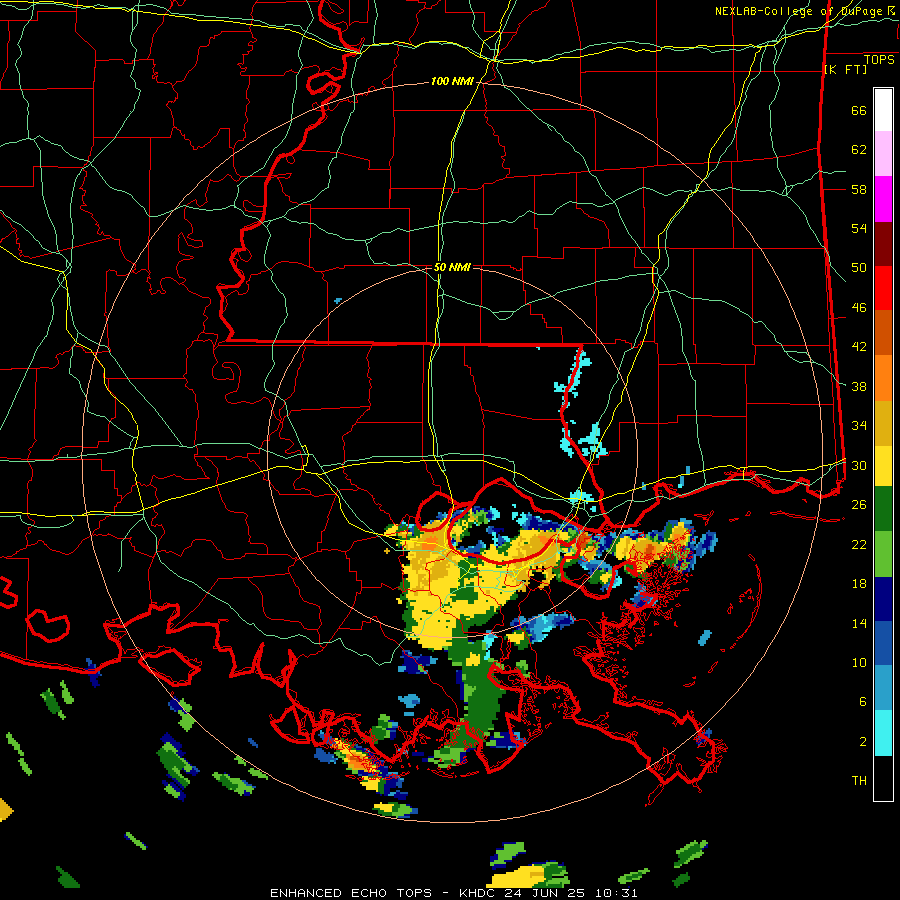Click the 50 value on color legend
Image resolution: width=900 pixels, height=900 pixels.
[x=859, y=268]
